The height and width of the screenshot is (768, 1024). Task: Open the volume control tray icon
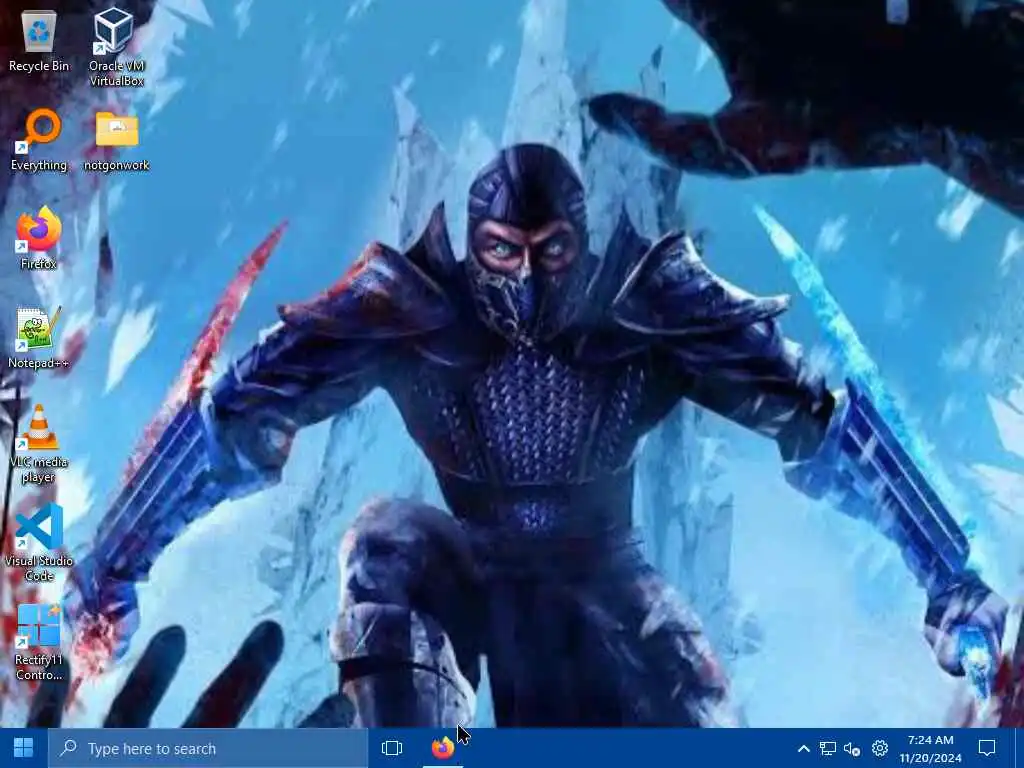pos(852,748)
